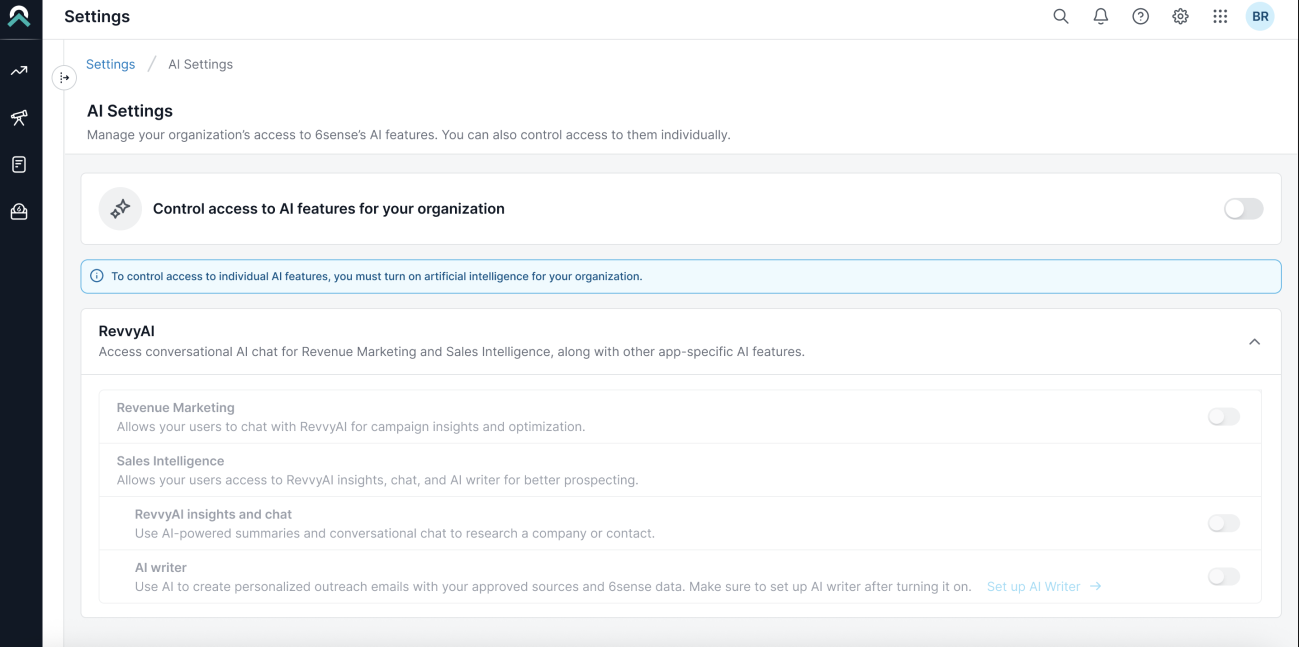1299x647 pixels.
Task: Click the AI Settings breadcrumb text
Action: (200, 64)
